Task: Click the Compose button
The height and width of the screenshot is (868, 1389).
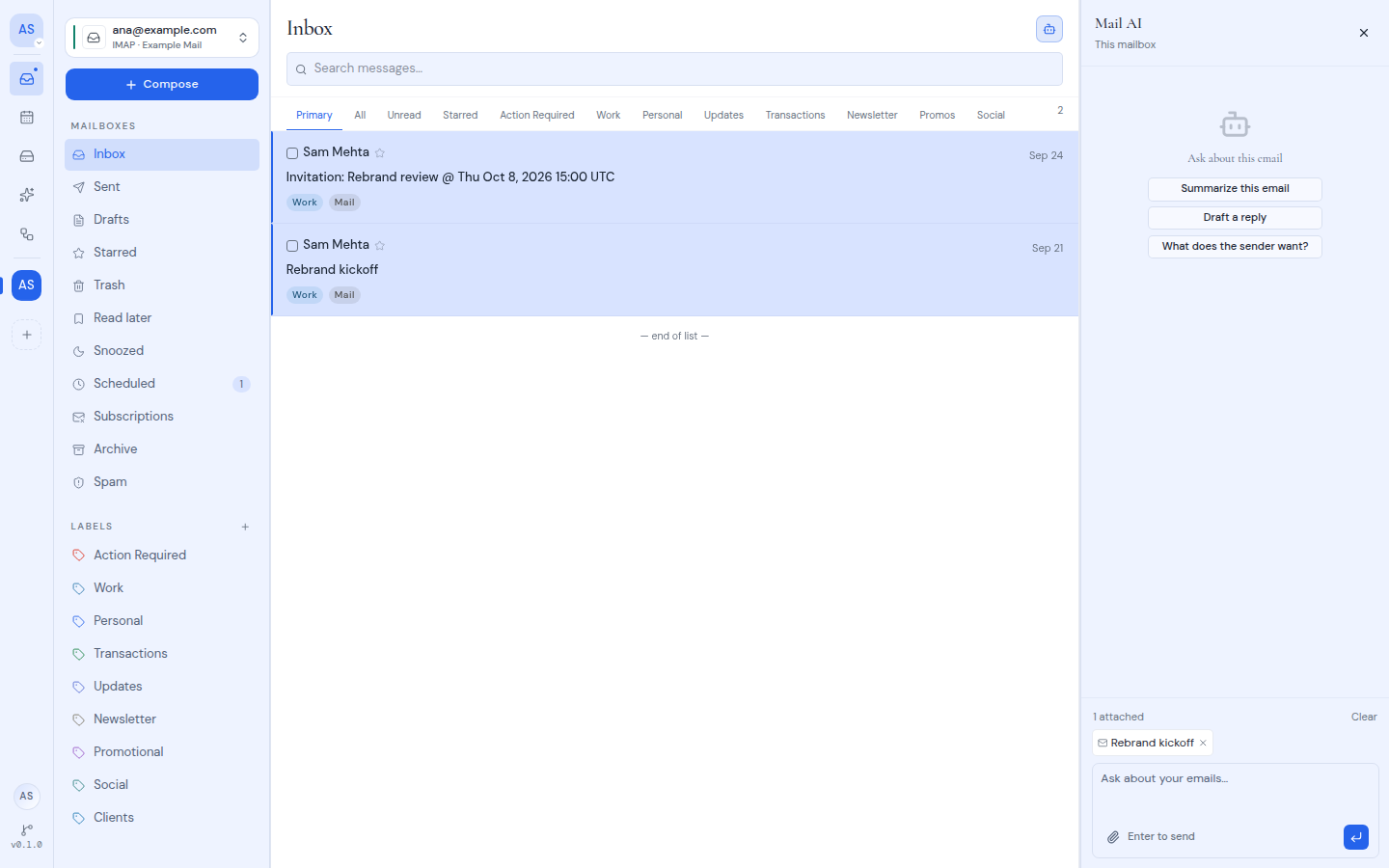Action: point(162,84)
